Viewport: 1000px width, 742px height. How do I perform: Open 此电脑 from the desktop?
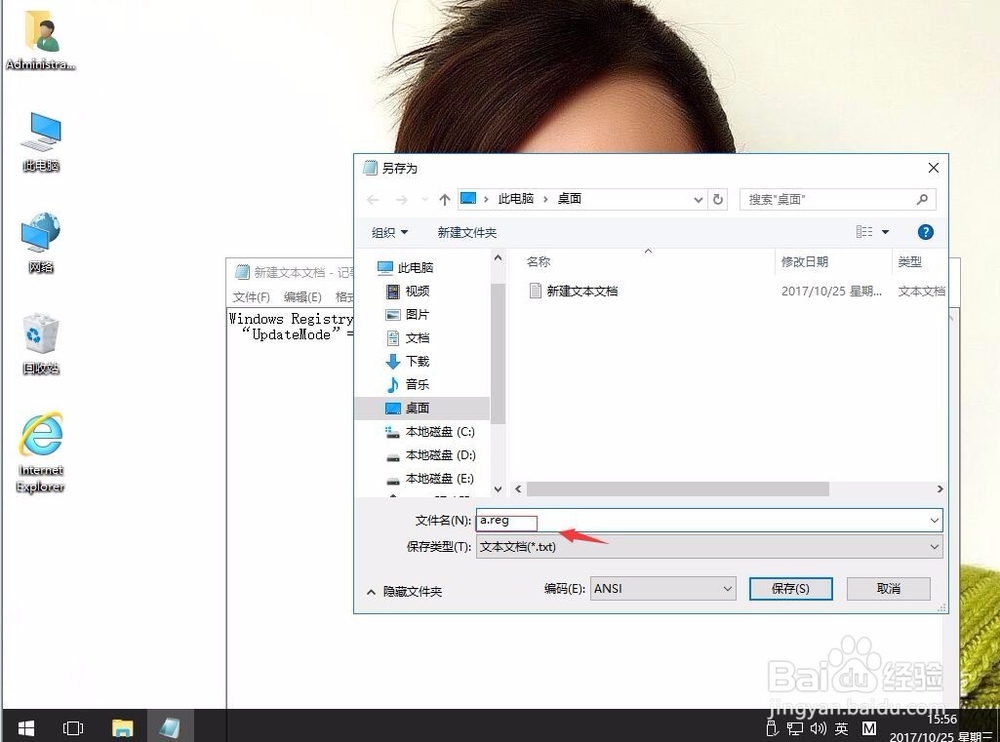coord(40,140)
